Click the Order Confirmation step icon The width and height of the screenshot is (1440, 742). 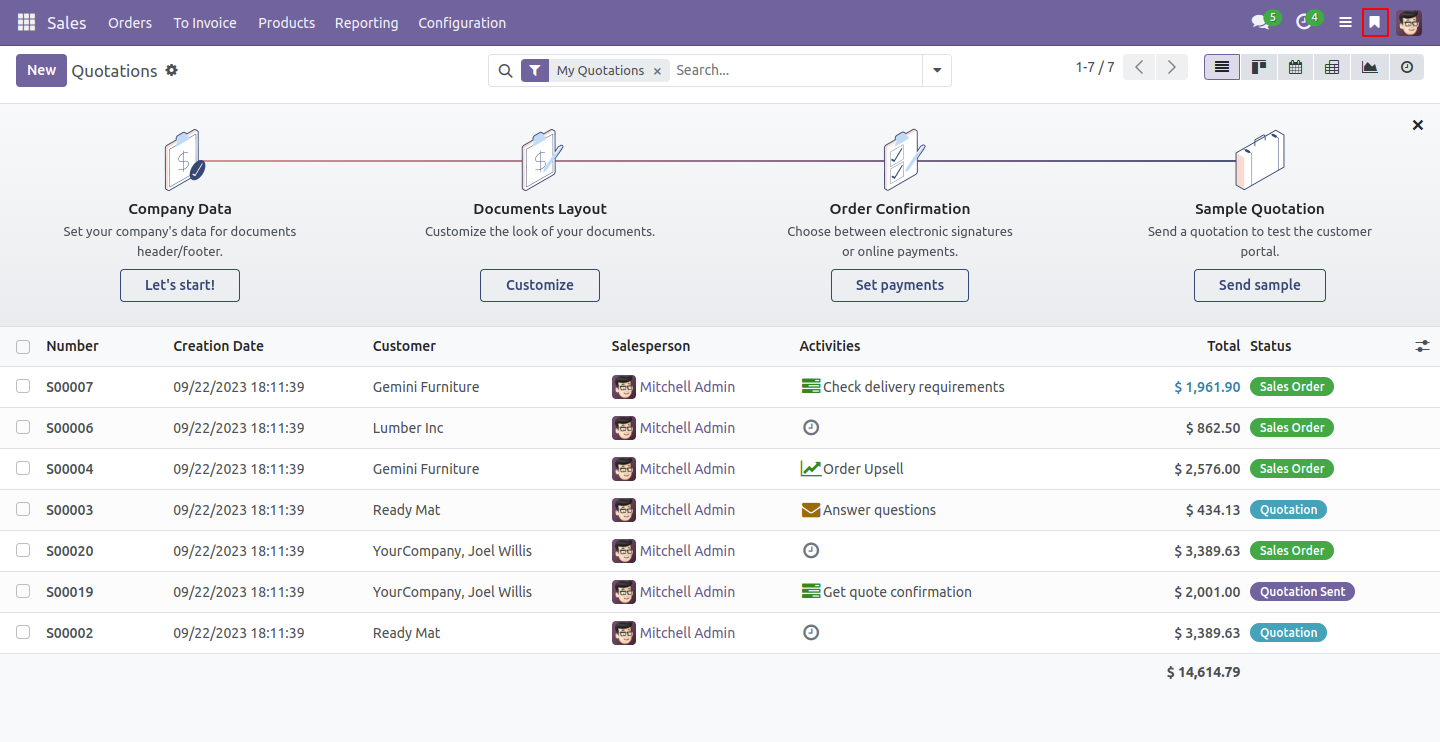coord(903,160)
